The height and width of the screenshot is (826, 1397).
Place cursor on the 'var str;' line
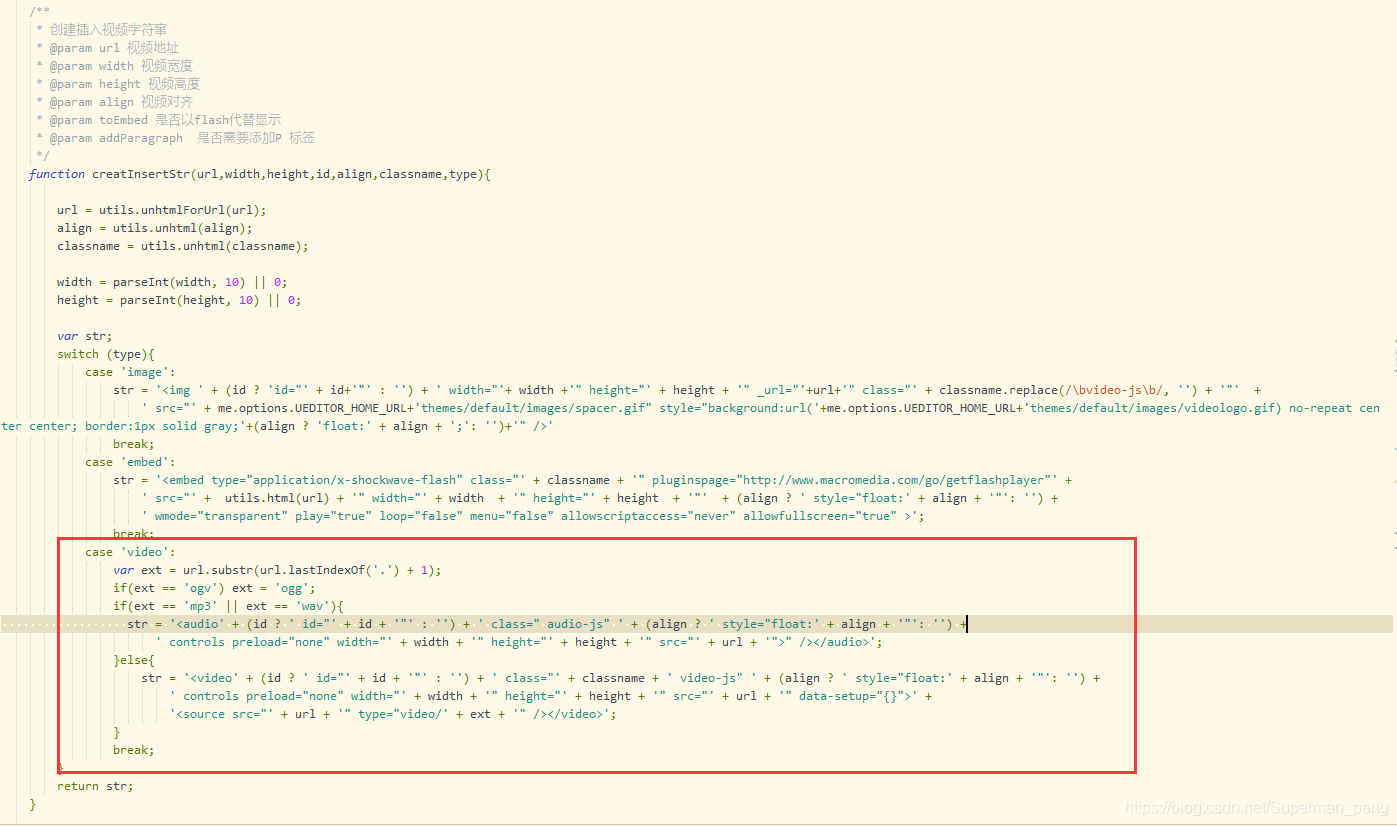pyautogui.click(x=85, y=336)
